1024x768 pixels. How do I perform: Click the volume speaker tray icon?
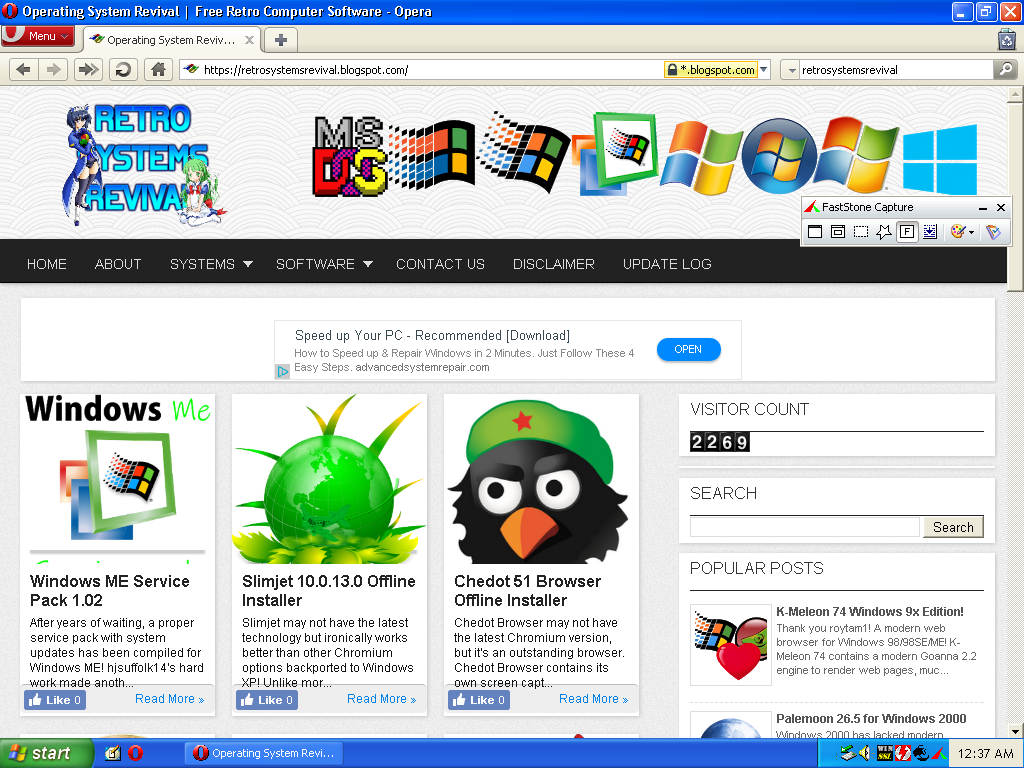pos(865,753)
